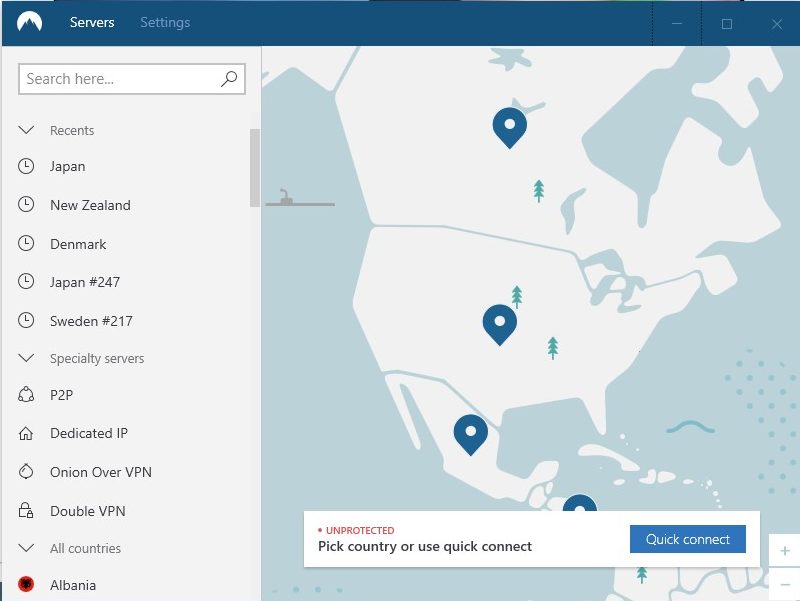
Task: Zoom in the map with plus button
Action: [785, 550]
